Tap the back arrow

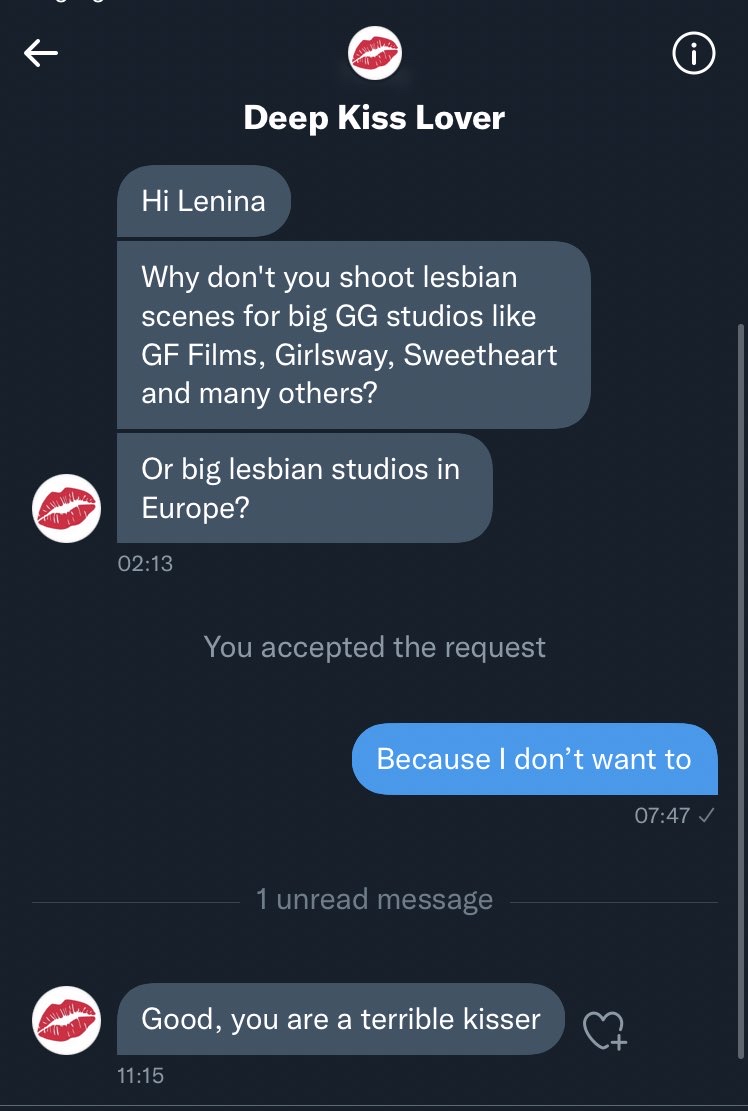click(x=41, y=54)
